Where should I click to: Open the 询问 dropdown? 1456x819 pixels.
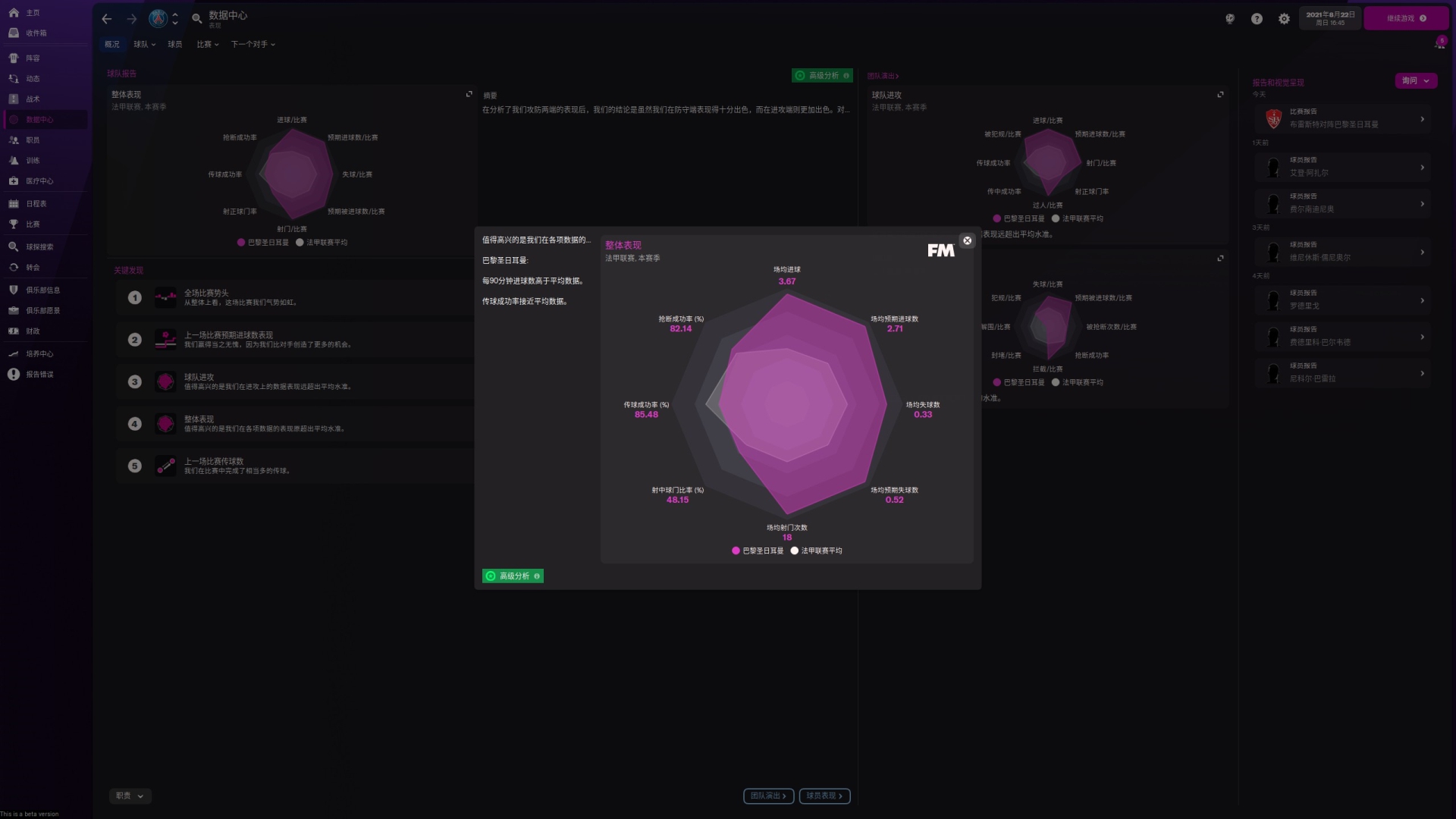pos(1415,80)
